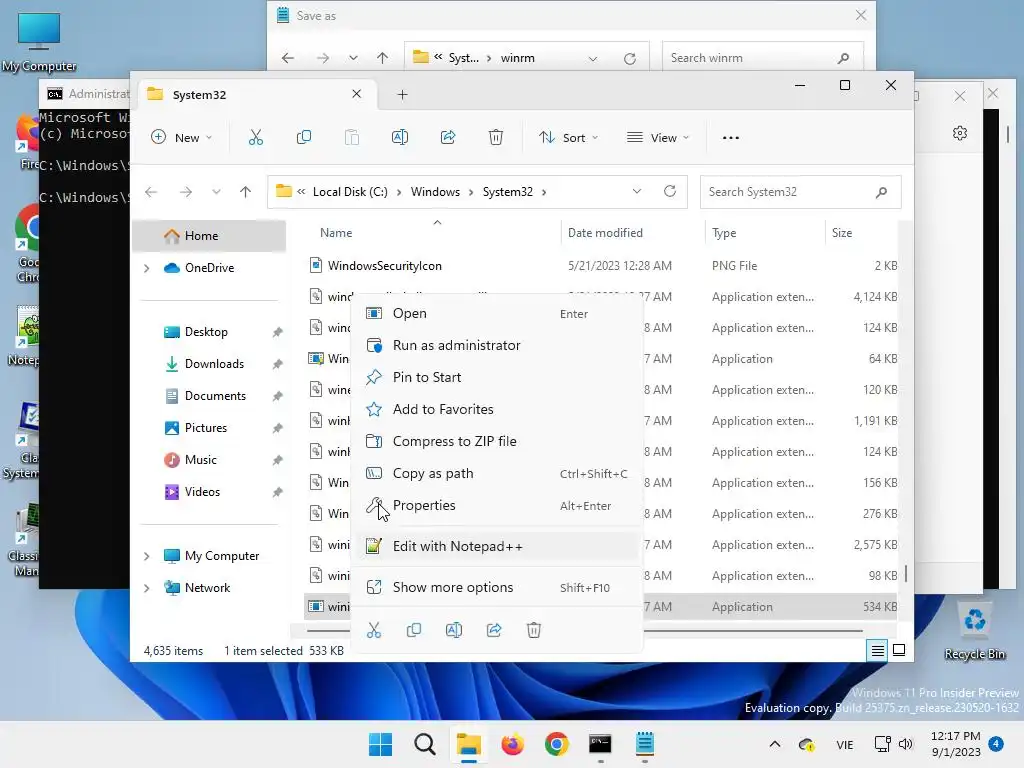Viewport: 1024px width, 768px height.
Task: Open Google Chrome from the taskbar
Action: [556, 744]
